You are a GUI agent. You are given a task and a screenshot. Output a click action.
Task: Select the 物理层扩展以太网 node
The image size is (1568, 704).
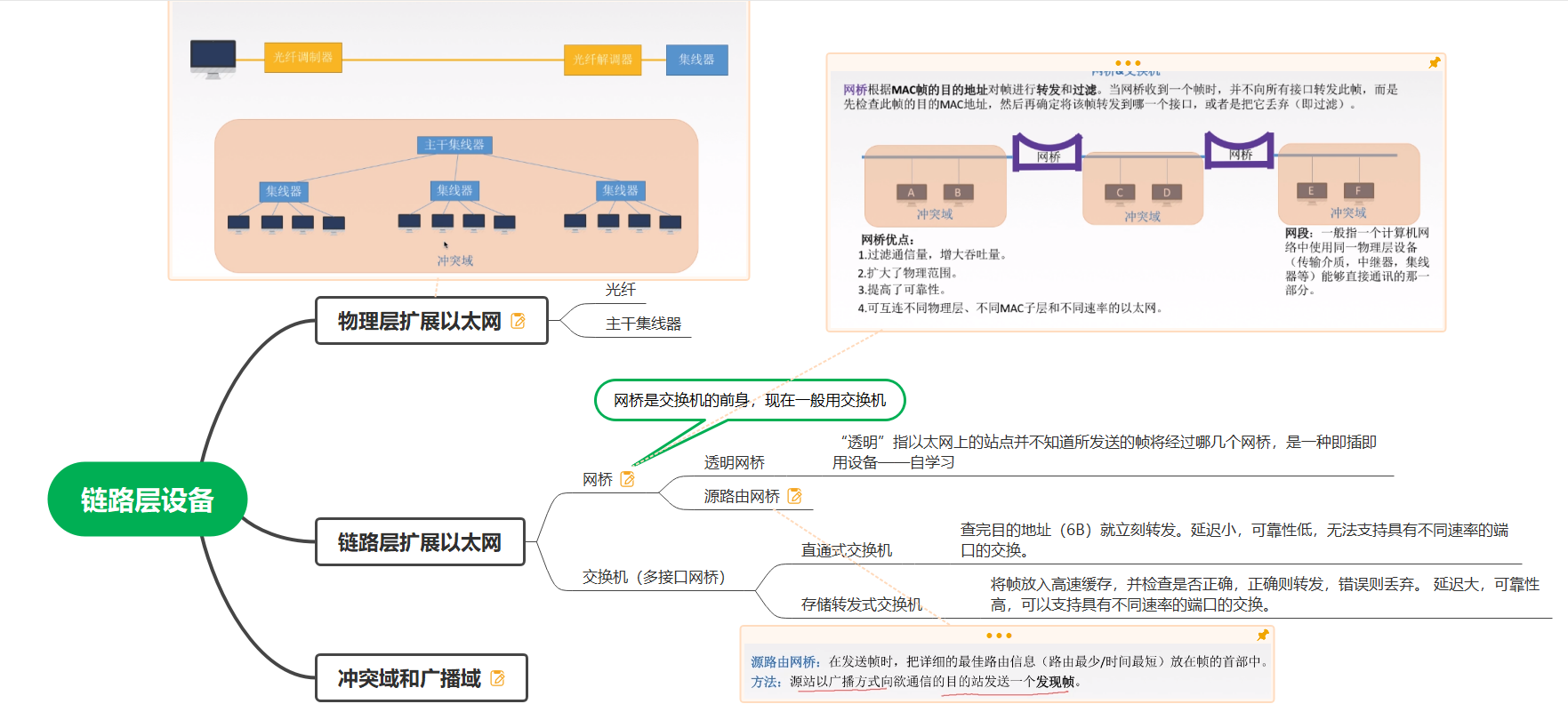pyautogui.click(x=431, y=321)
